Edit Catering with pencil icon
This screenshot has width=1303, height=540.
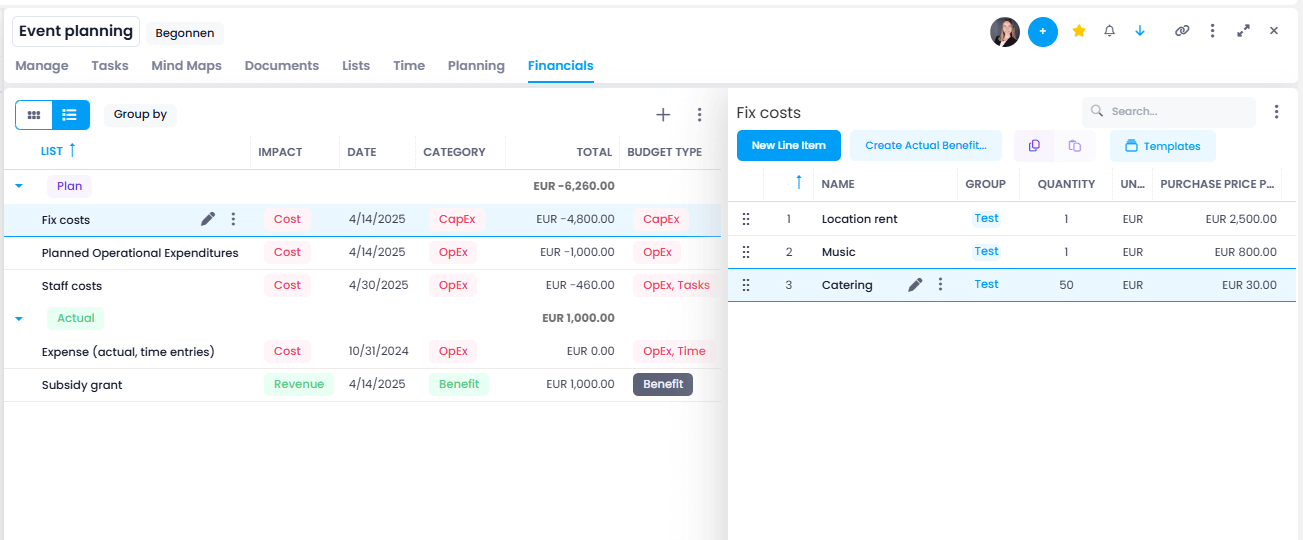pos(915,285)
